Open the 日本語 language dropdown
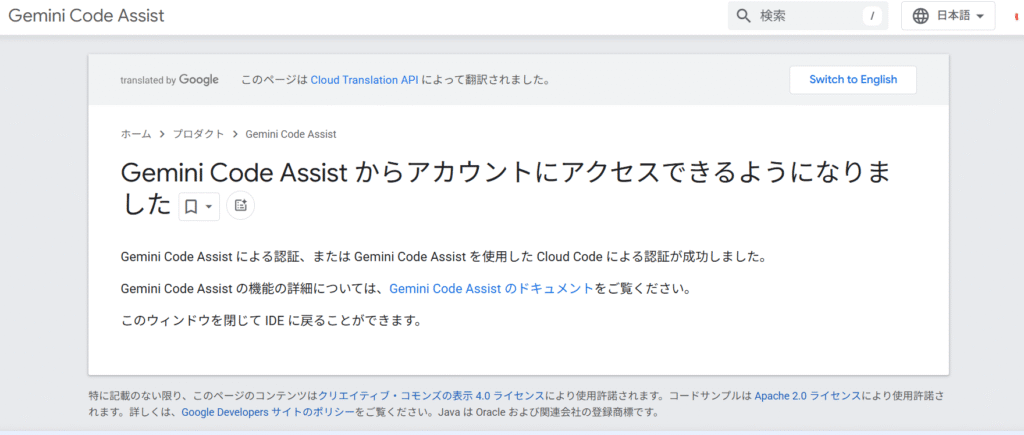This screenshot has width=1024, height=435. click(948, 16)
